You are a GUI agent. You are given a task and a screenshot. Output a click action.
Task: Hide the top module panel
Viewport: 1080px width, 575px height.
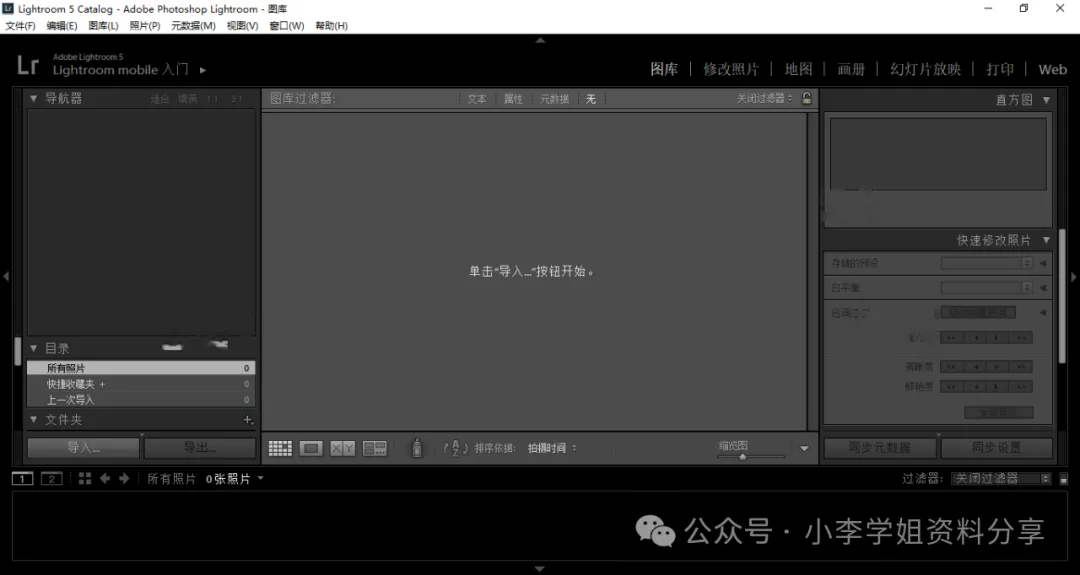click(540, 41)
